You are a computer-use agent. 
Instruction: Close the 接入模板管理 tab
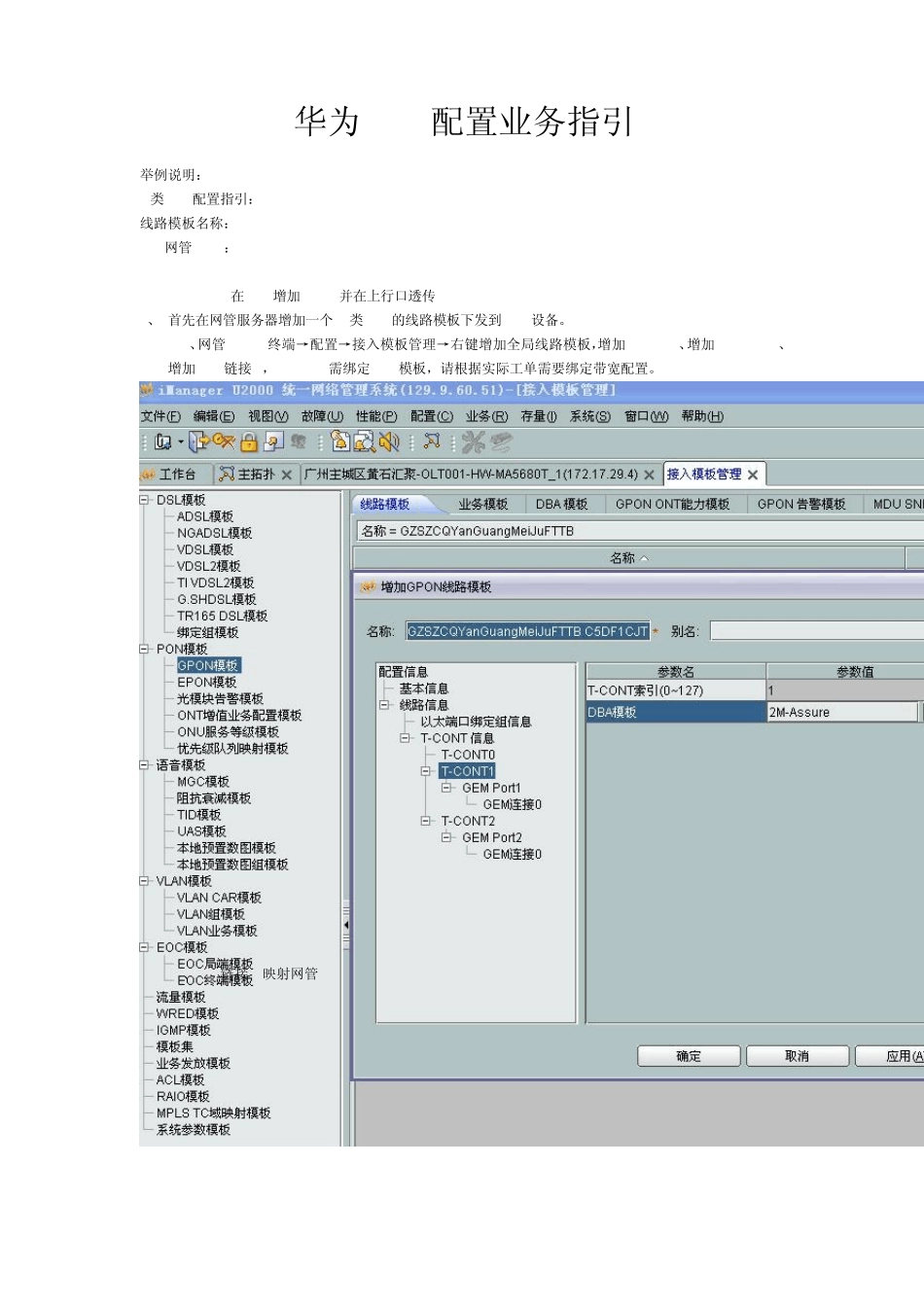(x=753, y=476)
